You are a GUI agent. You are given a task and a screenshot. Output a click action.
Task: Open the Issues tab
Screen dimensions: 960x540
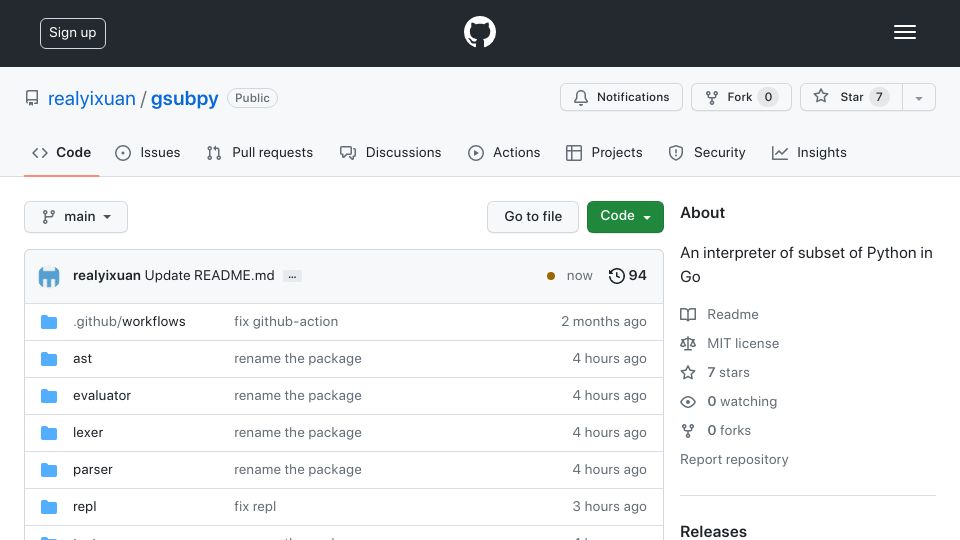click(148, 152)
